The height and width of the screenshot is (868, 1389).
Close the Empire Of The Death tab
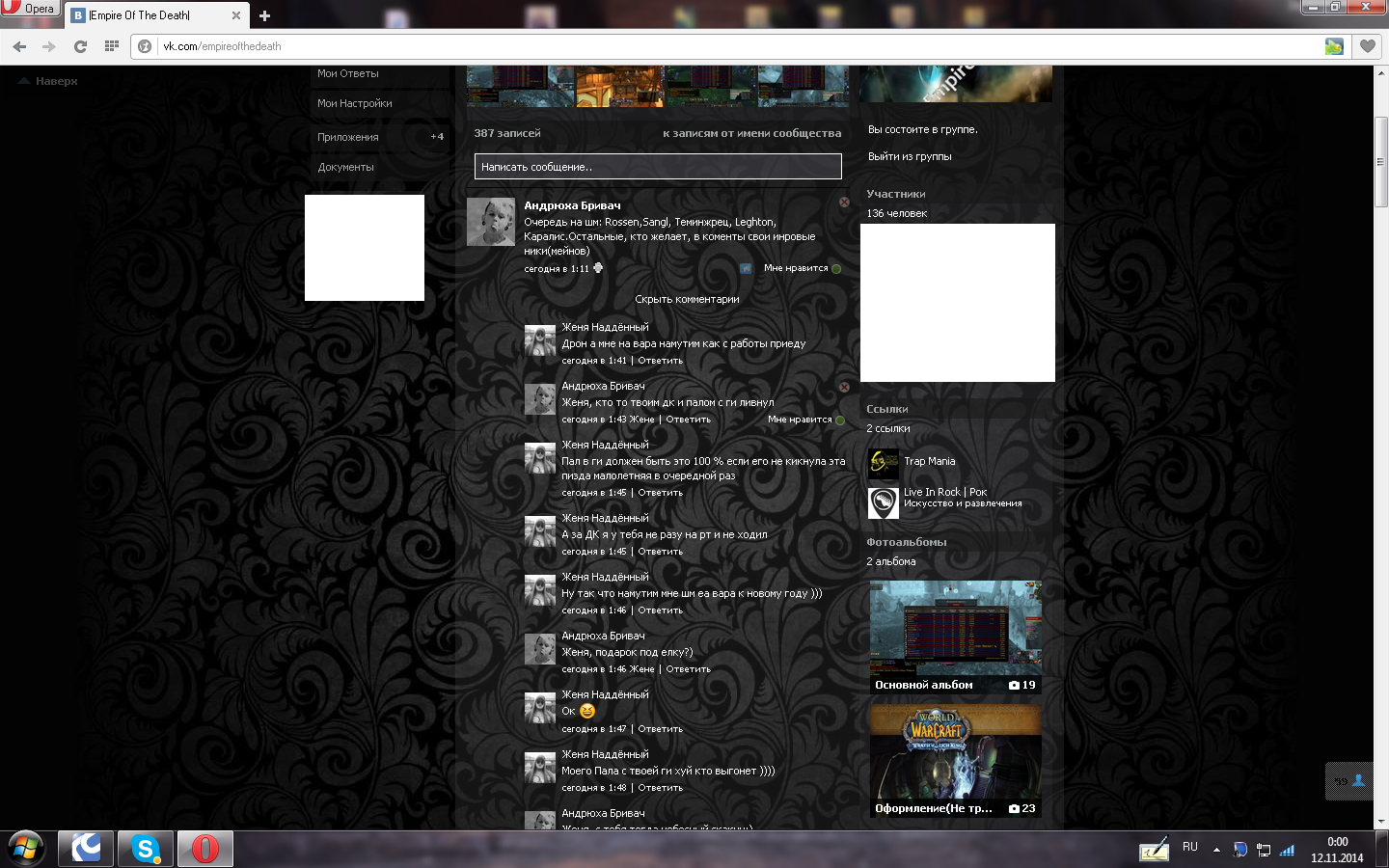236,15
